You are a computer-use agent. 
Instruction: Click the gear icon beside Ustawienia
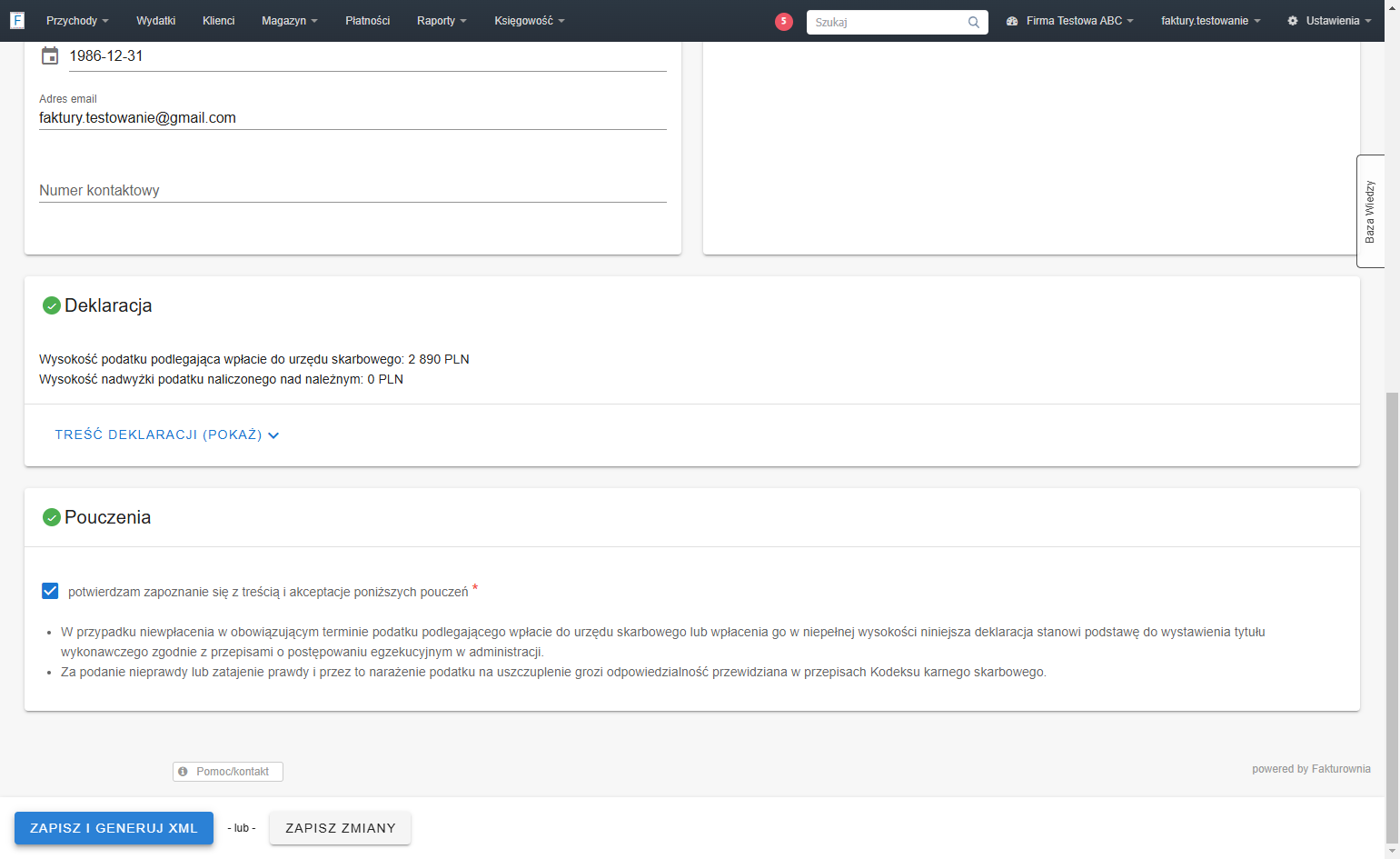tap(1293, 21)
